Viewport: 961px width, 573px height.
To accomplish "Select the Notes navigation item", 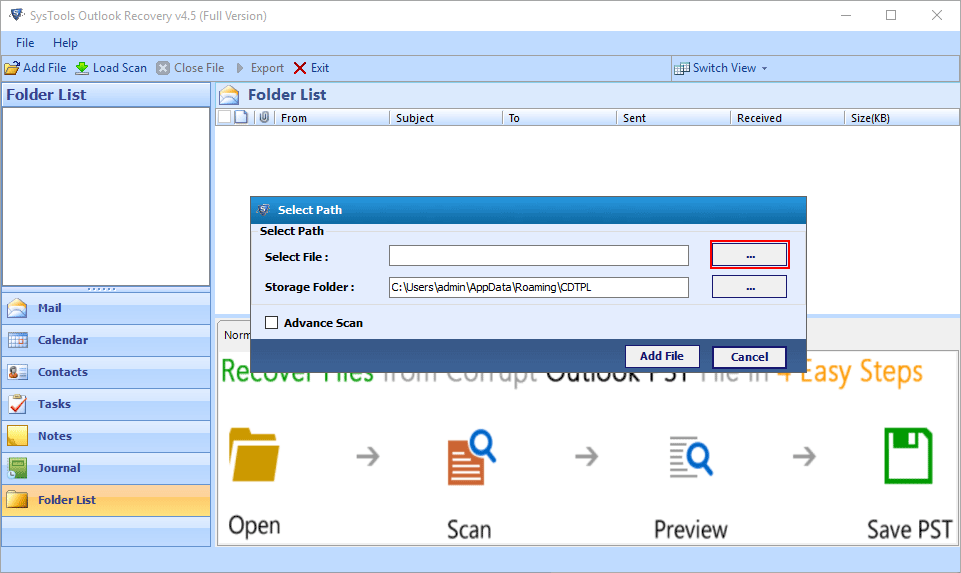I will coord(106,436).
